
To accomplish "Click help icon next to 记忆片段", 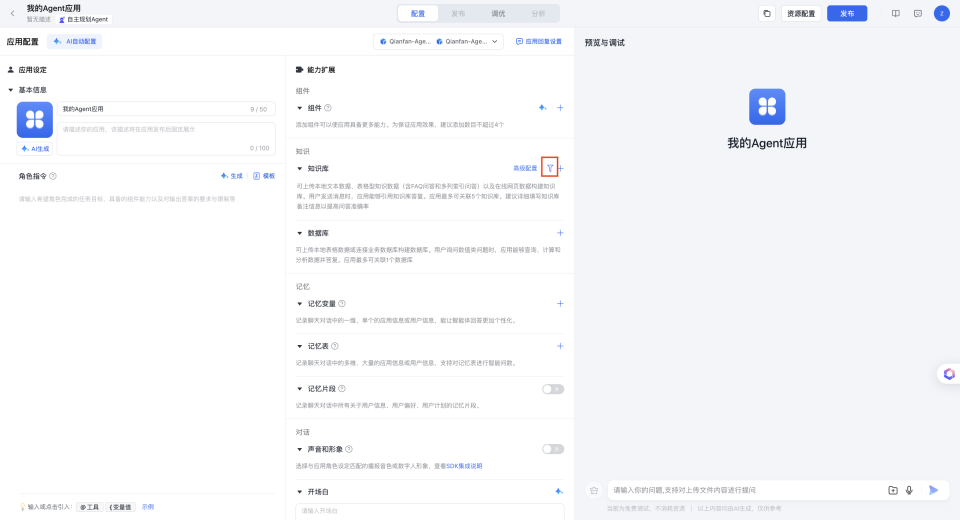I will point(342,388).
